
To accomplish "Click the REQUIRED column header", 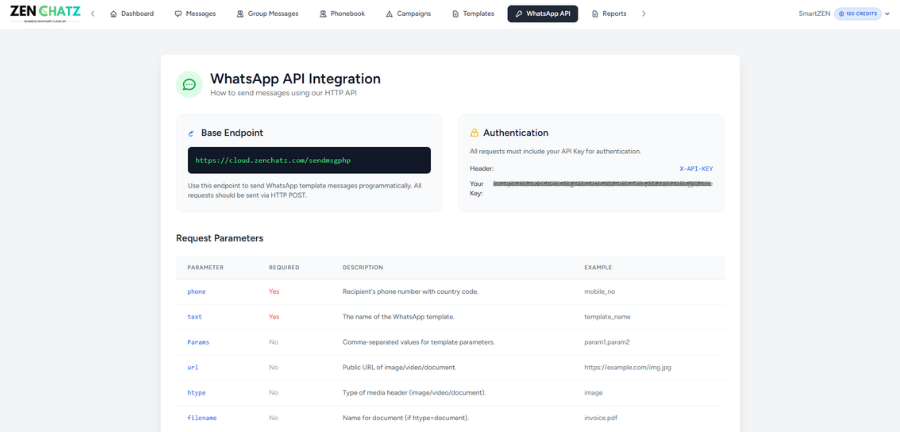I will (x=284, y=267).
